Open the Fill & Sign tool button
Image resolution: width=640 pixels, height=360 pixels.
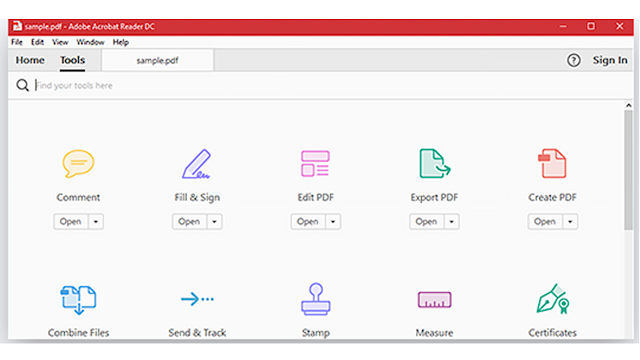pos(189,222)
